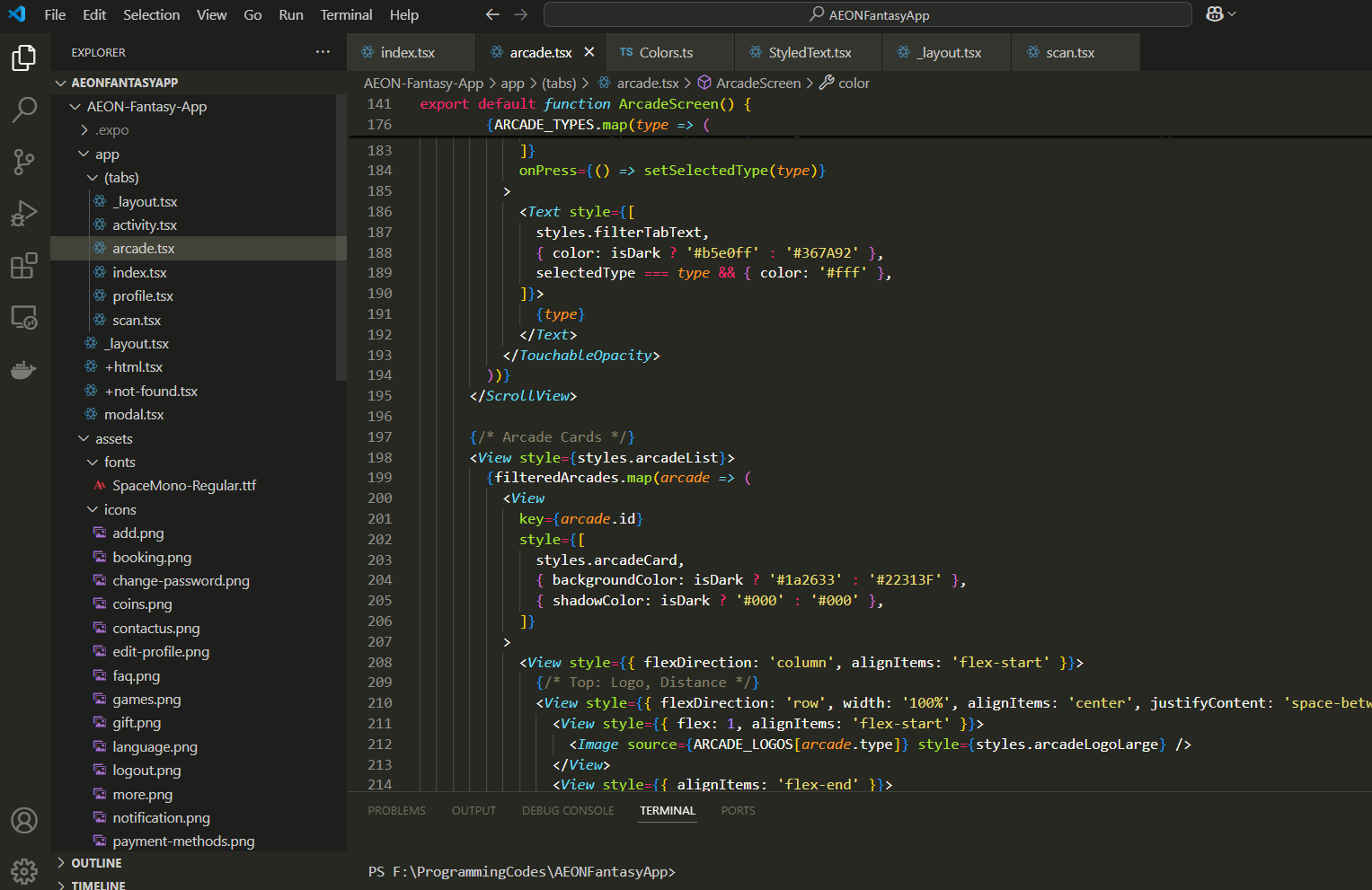Open the Docker view icon
1372x890 pixels.
pos(24,370)
